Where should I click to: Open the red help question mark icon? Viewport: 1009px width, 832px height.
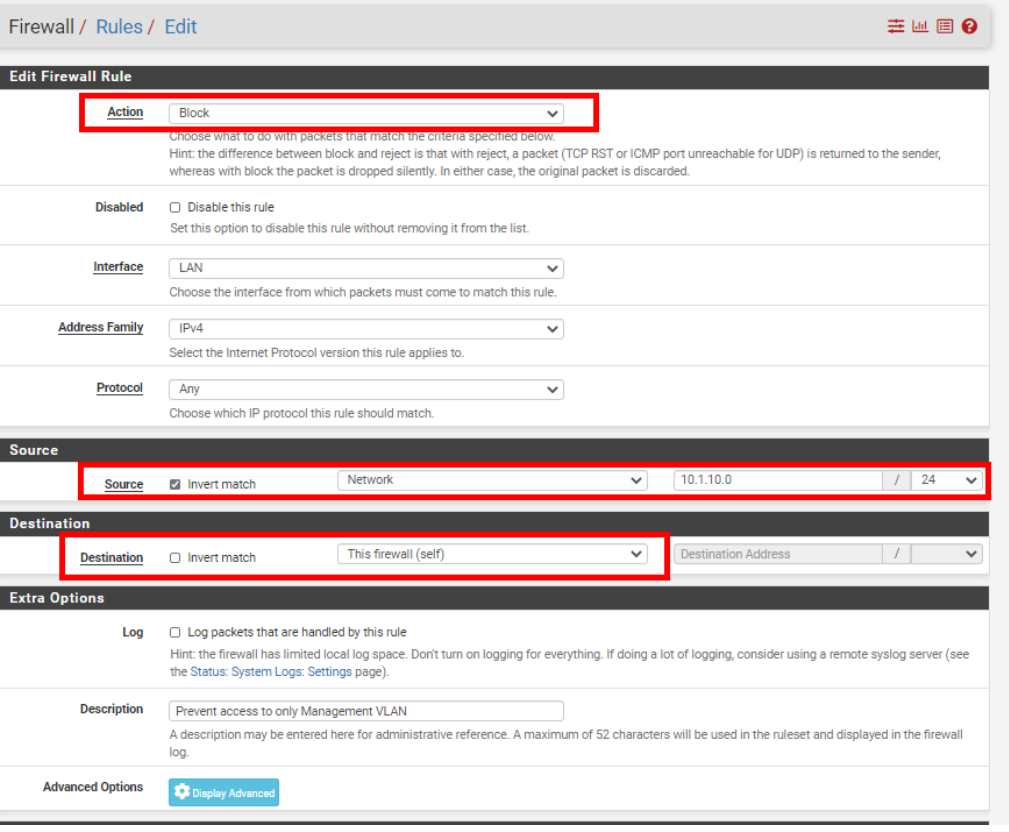point(969,27)
